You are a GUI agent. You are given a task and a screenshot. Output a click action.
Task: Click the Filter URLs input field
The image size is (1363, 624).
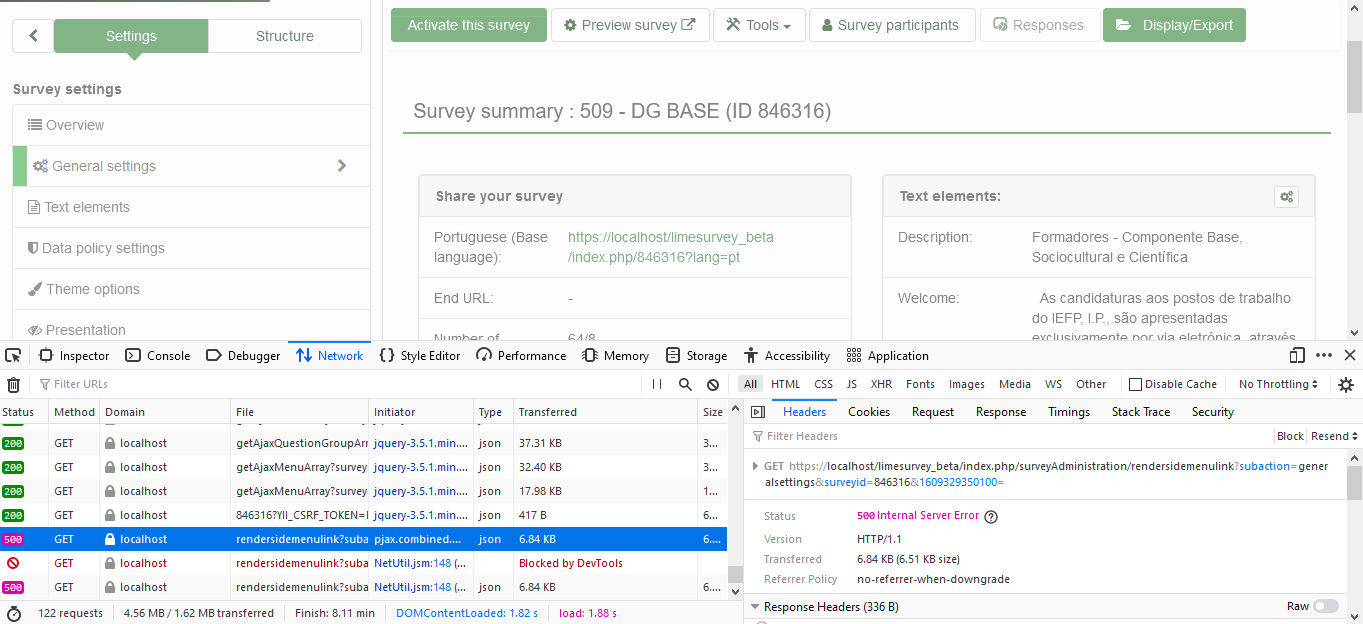click(340, 384)
